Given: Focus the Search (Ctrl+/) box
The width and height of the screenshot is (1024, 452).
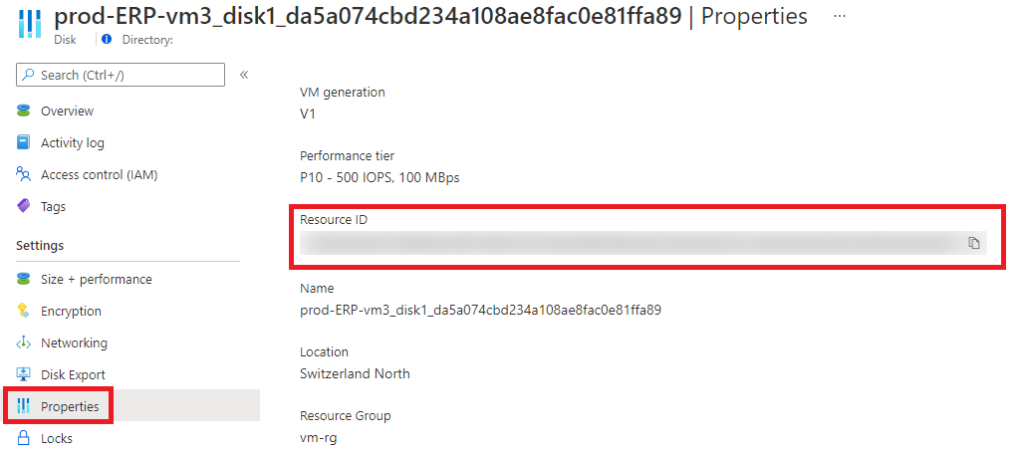Looking at the screenshot, I should [120, 75].
